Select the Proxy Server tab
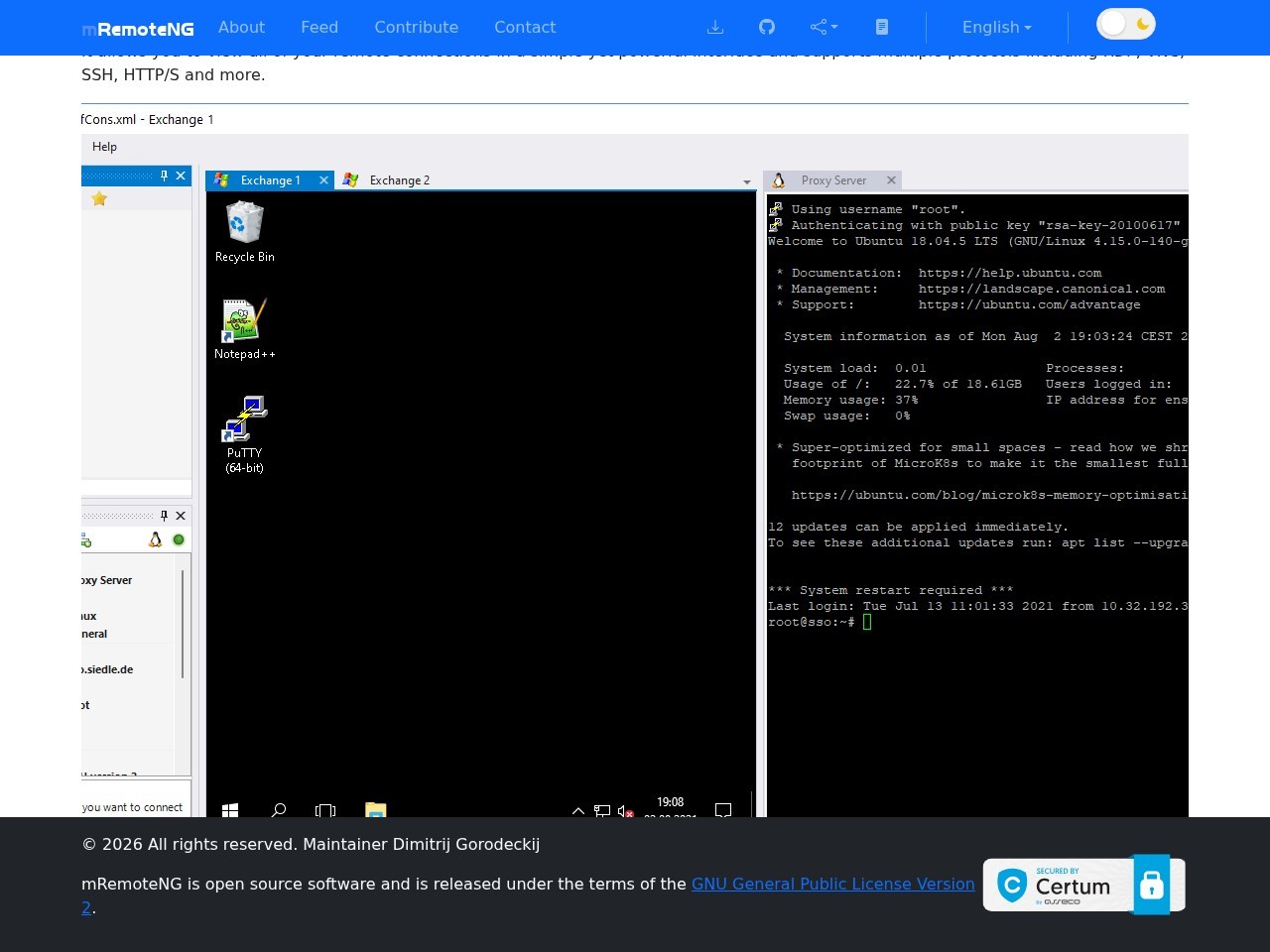 pos(832,180)
